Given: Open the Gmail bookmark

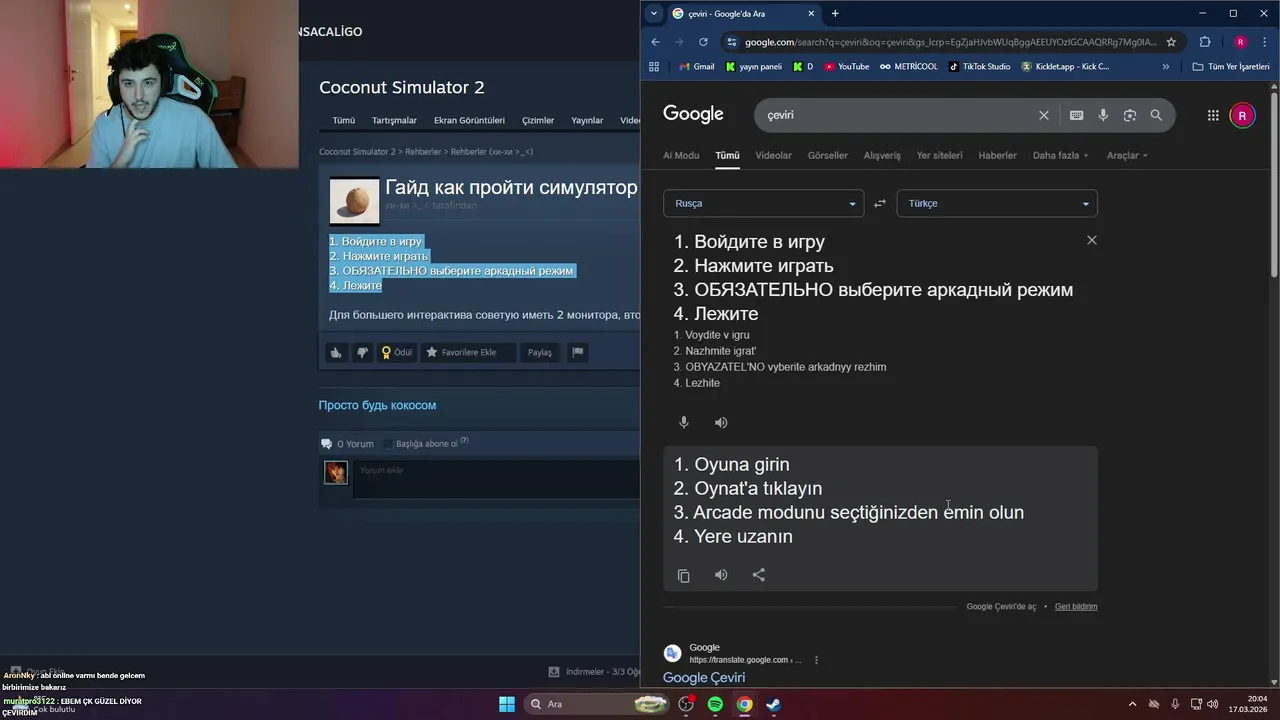Looking at the screenshot, I should (x=696, y=67).
